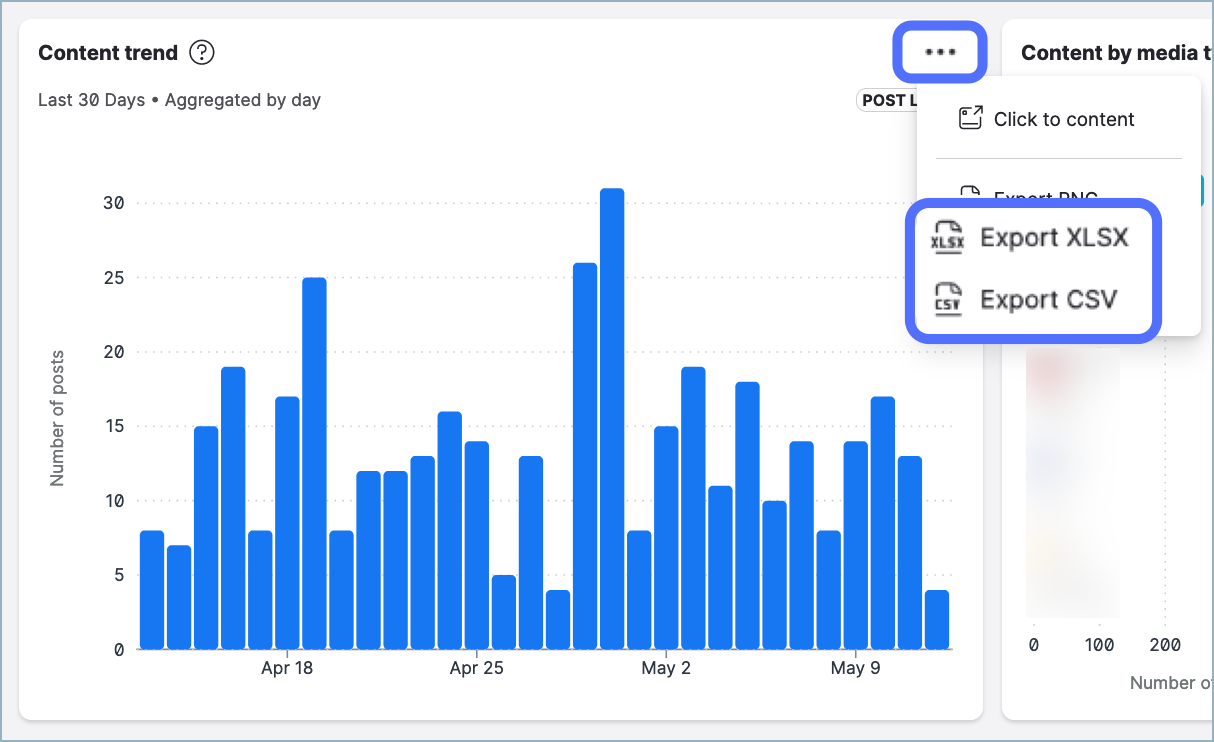1214x742 pixels.
Task: Click the partially hidden teal button at right edge
Action: (x=1205, y=190)
